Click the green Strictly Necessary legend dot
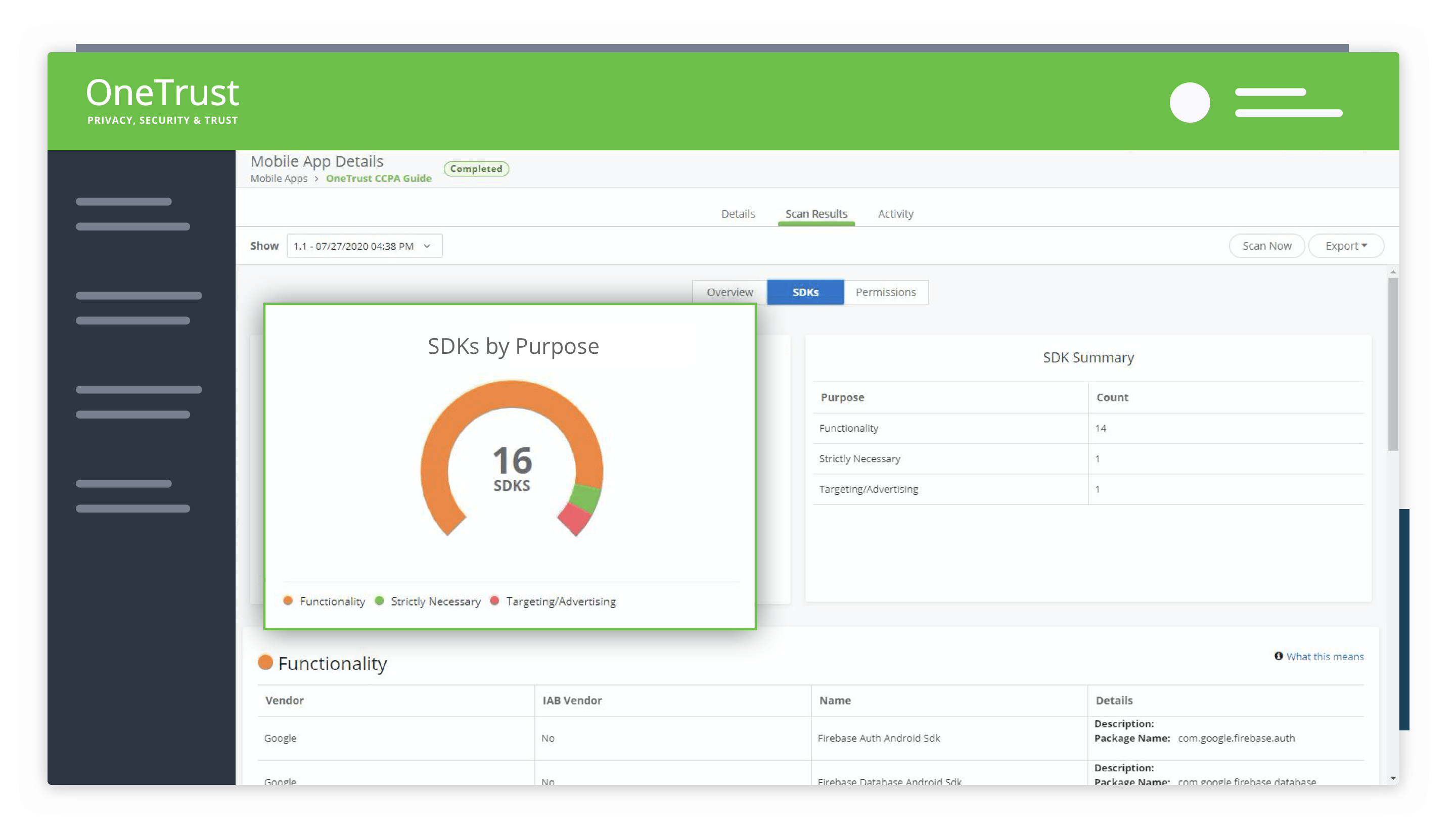Viewport: 1456px width, 832px height. point(380,600)
